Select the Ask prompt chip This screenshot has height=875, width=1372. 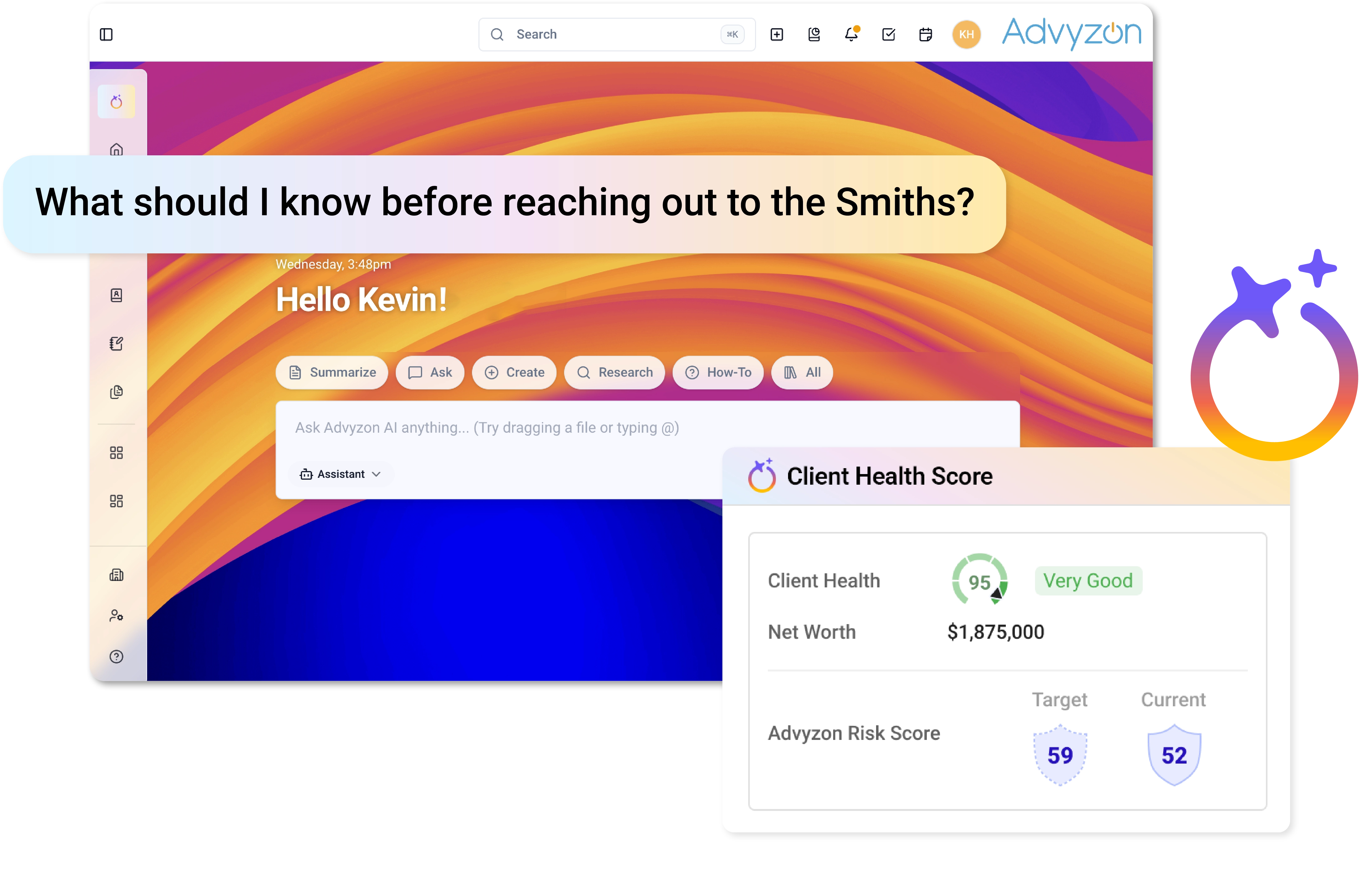(430, 373)
